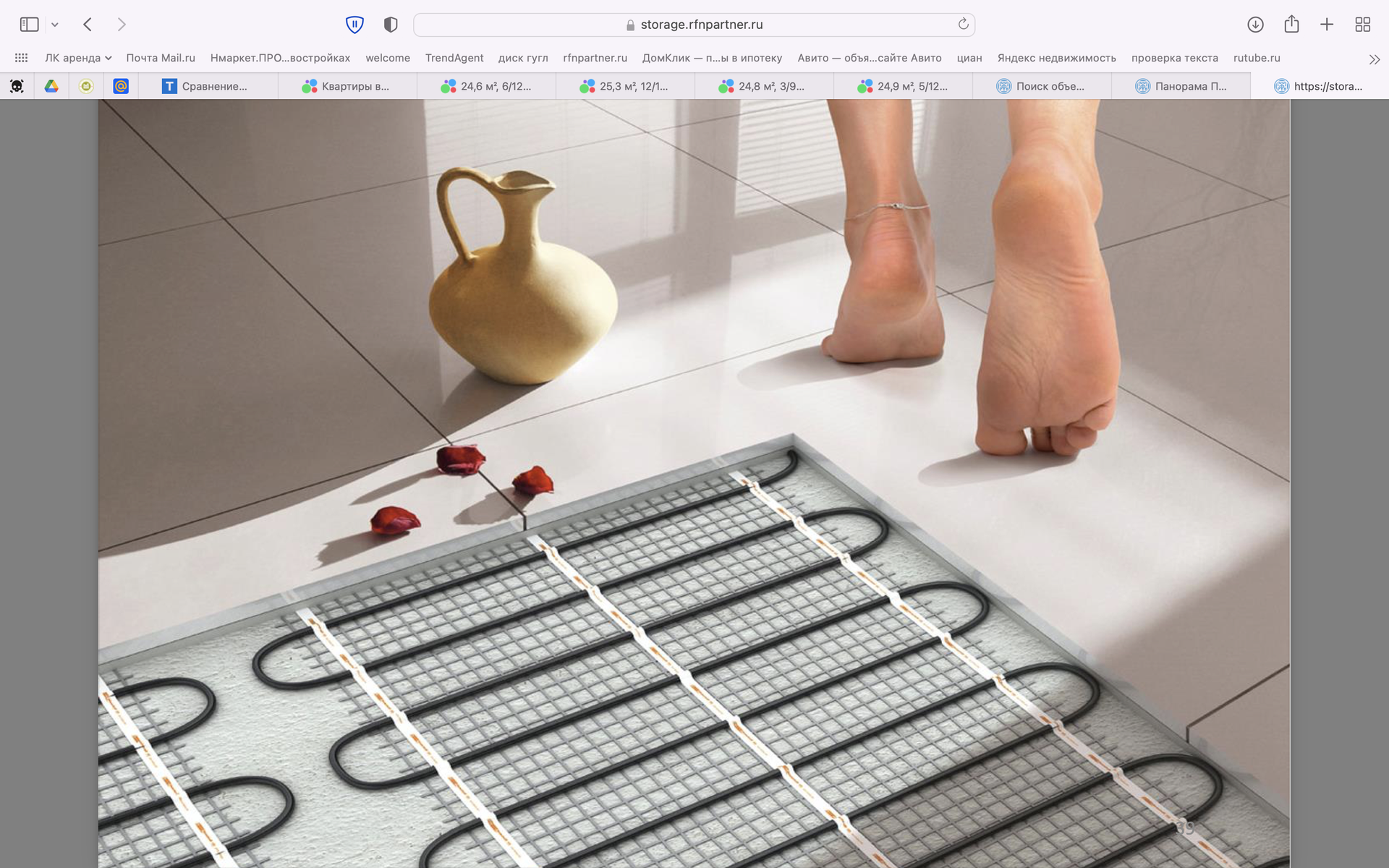Open the privacy report shield icon

[391, 25]
